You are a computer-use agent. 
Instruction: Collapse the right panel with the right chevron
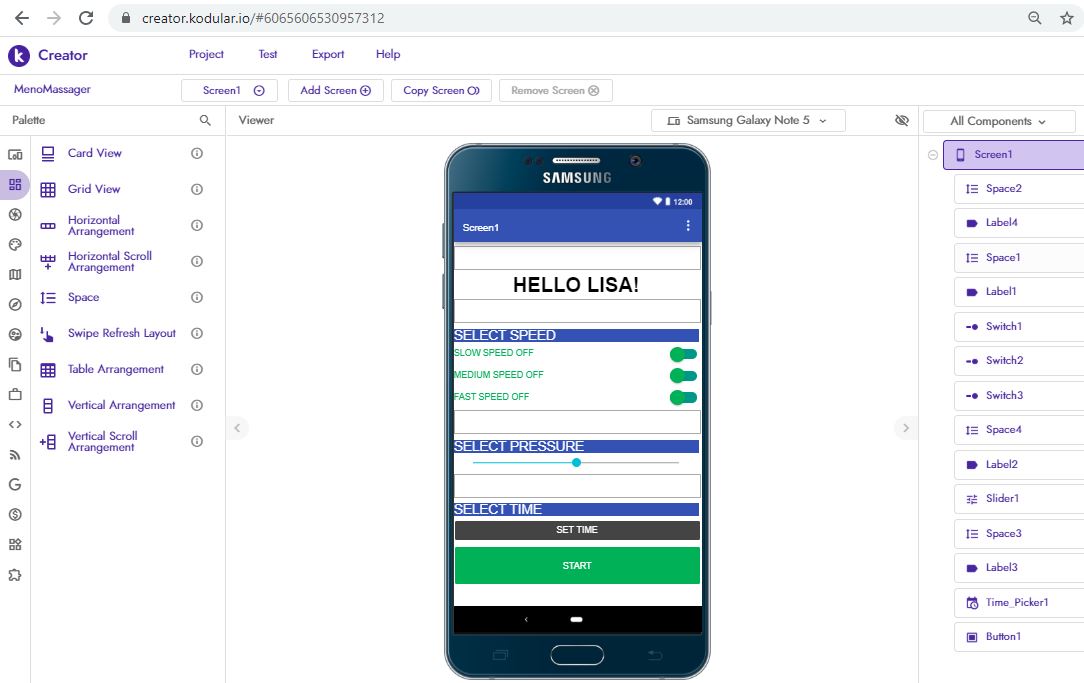pyautogui.click(x=906, y=428)
